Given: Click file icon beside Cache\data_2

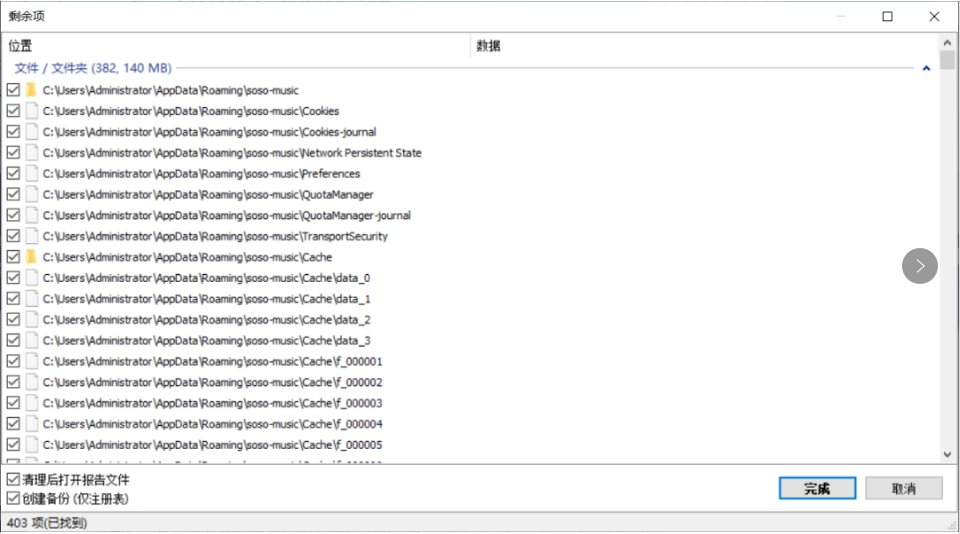Looking at the screenshot, I should [x=32, y=319].
